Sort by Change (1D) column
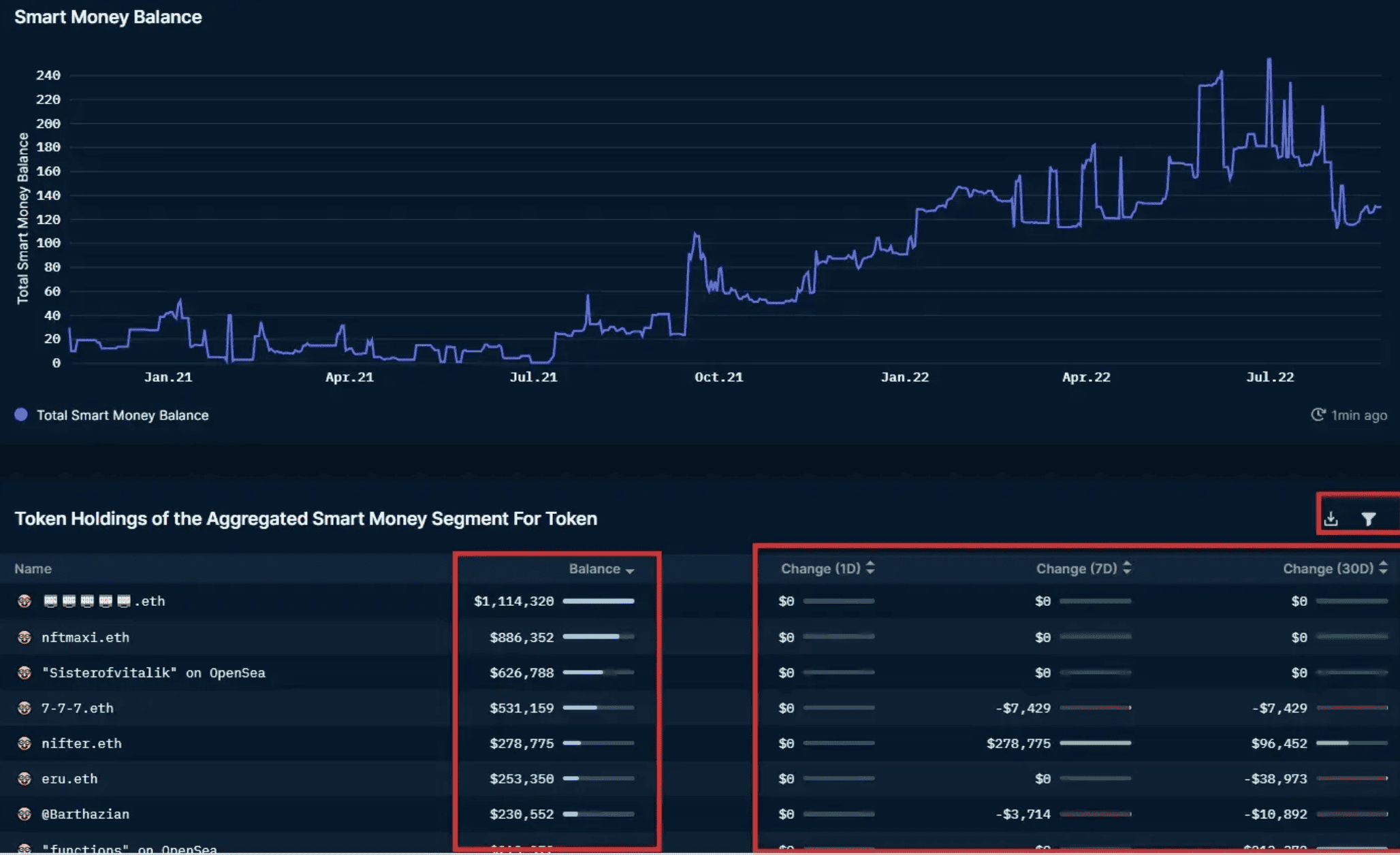The width and height of the screenshot is (1400, 855). tap(870, 568)
